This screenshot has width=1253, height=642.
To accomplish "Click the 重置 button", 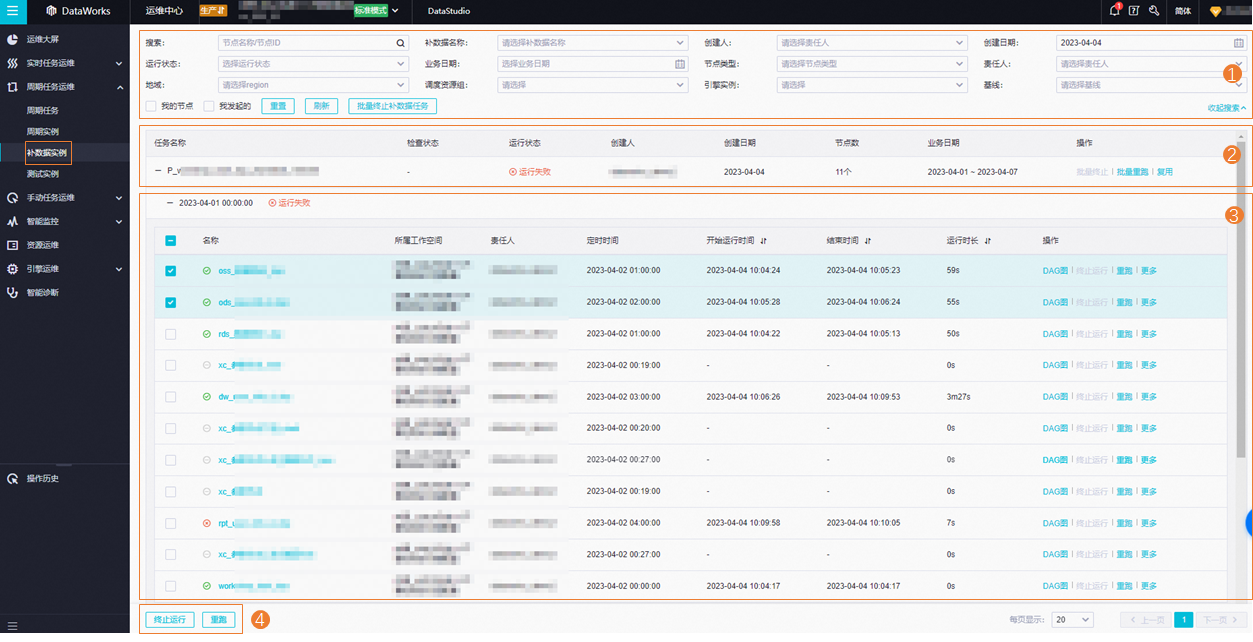I will click(278, 106).
